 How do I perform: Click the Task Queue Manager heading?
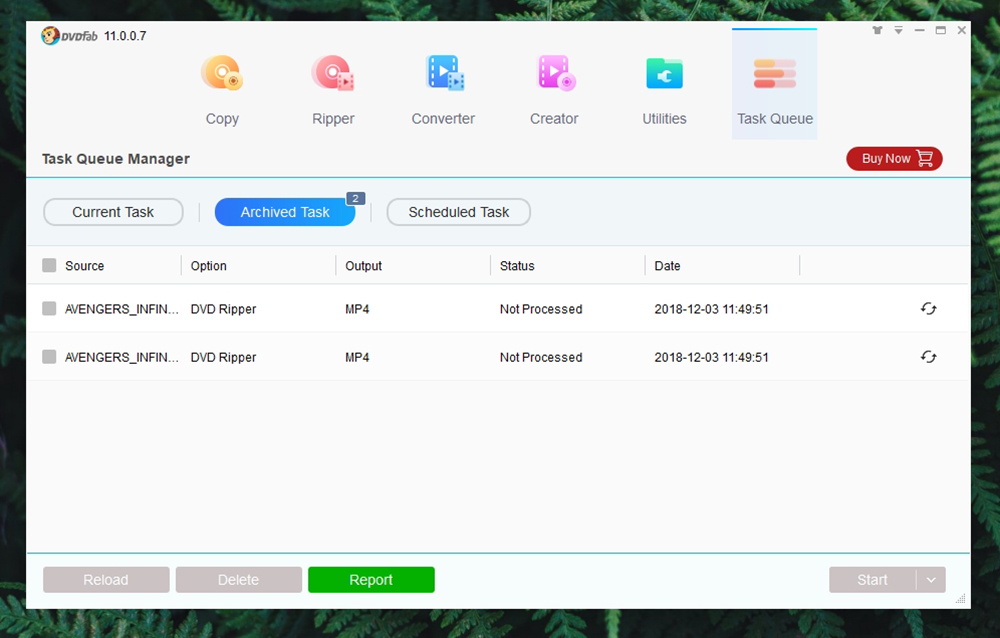tap(116, 159)
